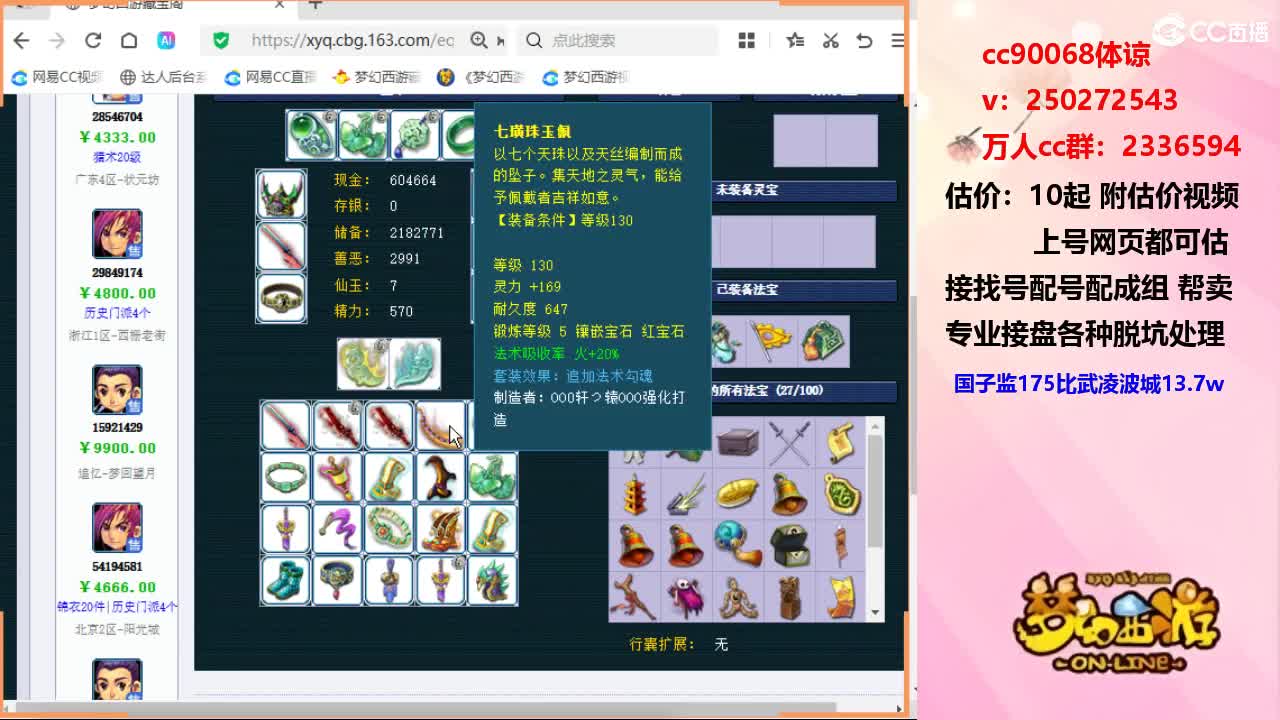Select the green jade bracelet in inventory
1280x720 pixels.
286,478
